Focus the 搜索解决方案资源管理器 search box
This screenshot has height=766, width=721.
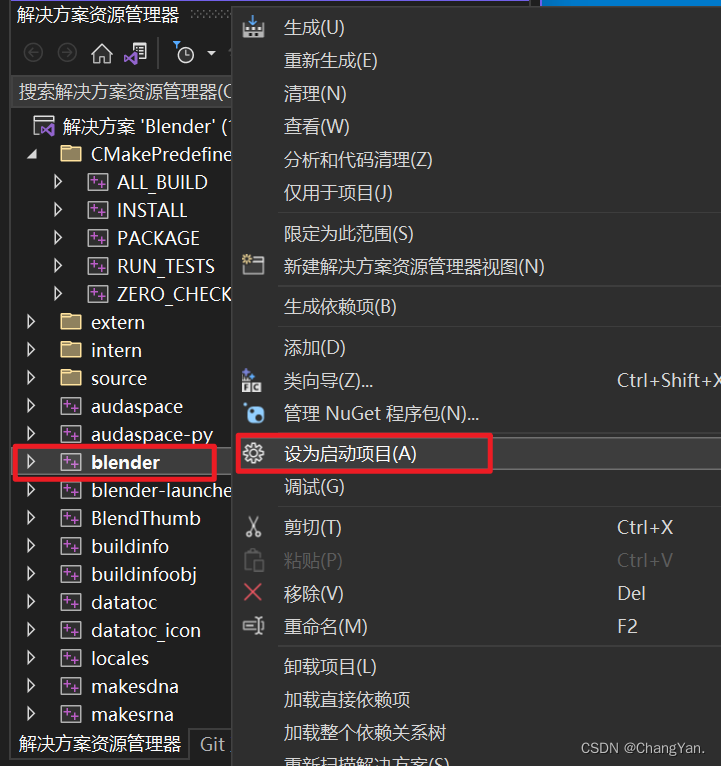[122, 91]
